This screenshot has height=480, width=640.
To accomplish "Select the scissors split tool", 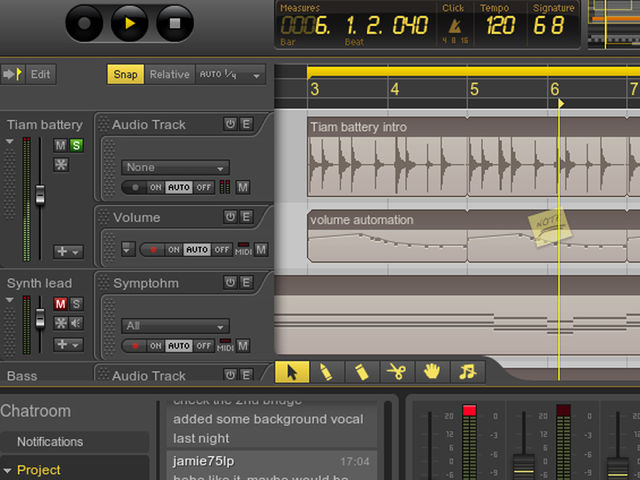I will (397, 372).
